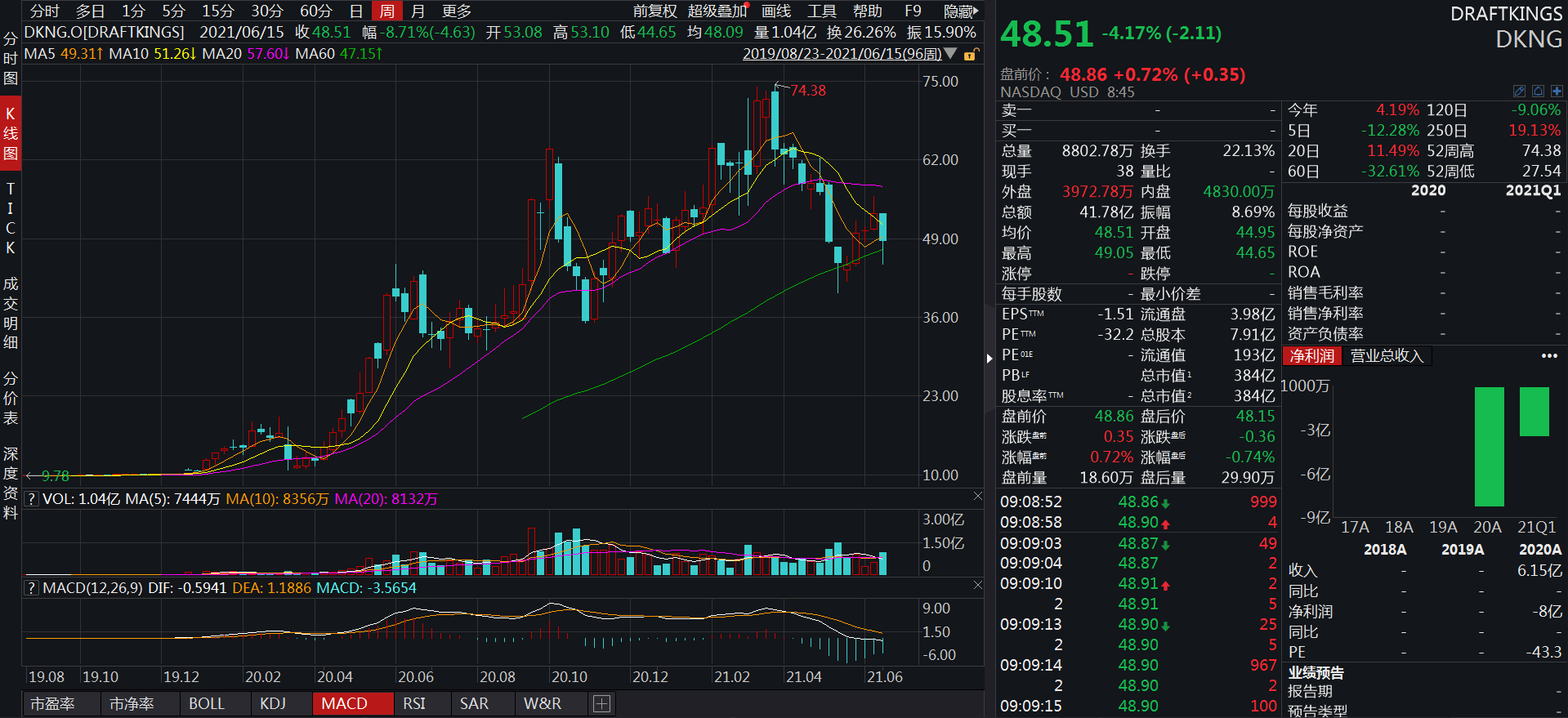This screenshot has width=1568, height=718.
Task: Click the VOL indicator help question-mark icon
Action: tap(32, 499)
